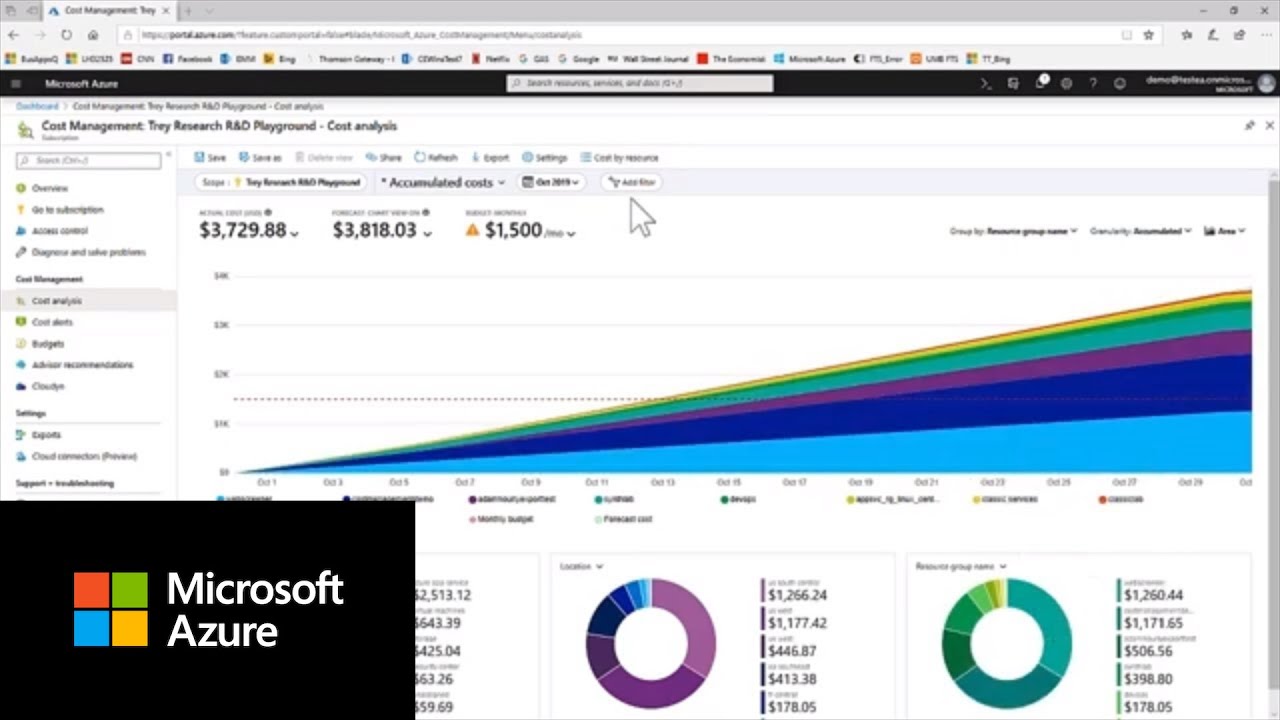Click the Actual cost info icon
1280x720 pixels.
[268, 212]
